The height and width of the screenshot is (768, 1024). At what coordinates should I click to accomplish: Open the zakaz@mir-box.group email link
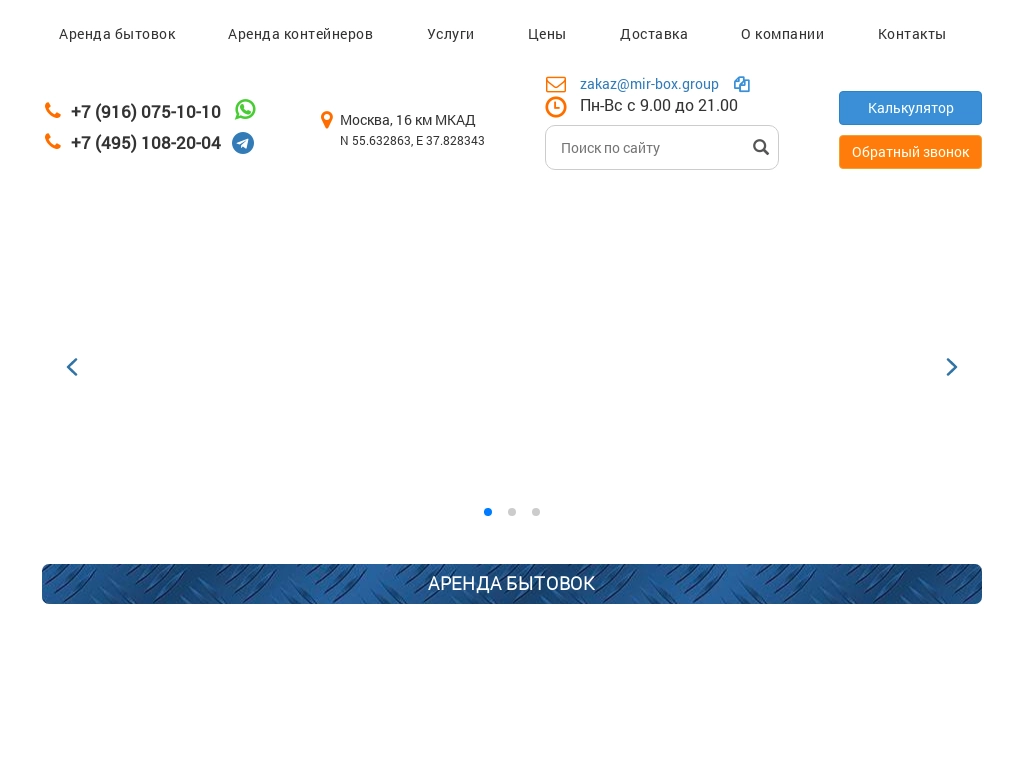click(x=649, y=84)
